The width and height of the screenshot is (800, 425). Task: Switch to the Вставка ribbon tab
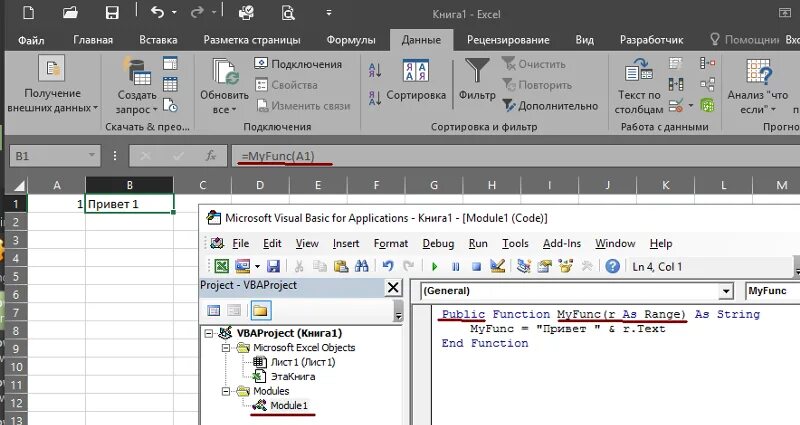tap(158, 40)
